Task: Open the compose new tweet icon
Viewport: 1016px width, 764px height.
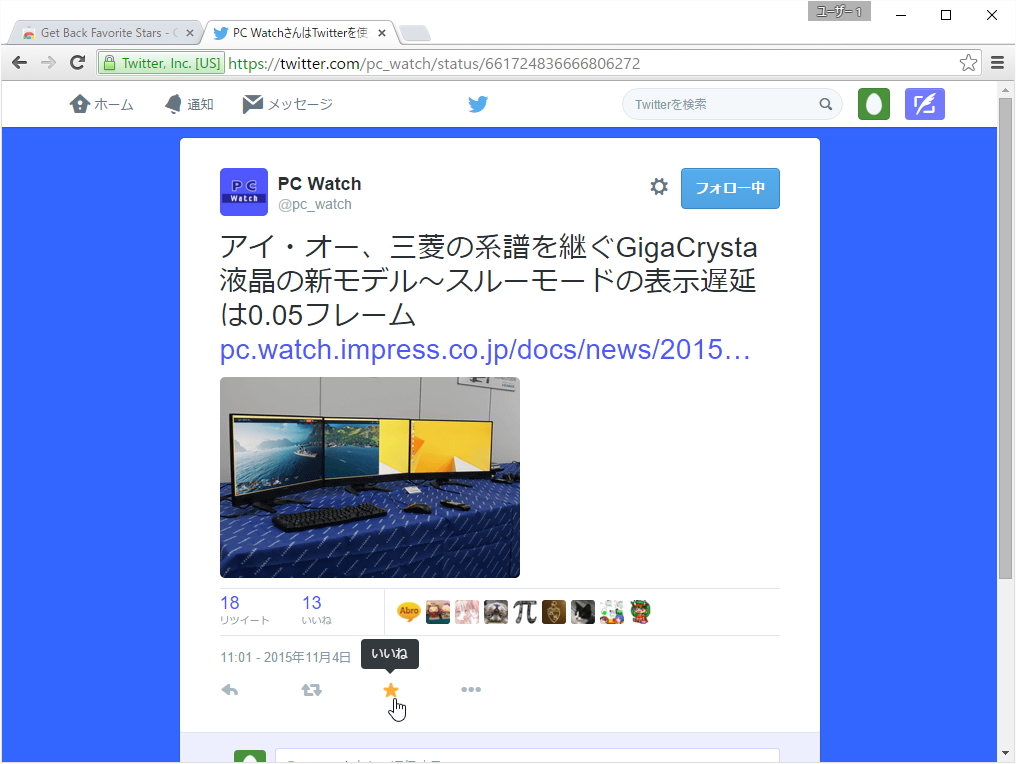Action: [924, 103]
